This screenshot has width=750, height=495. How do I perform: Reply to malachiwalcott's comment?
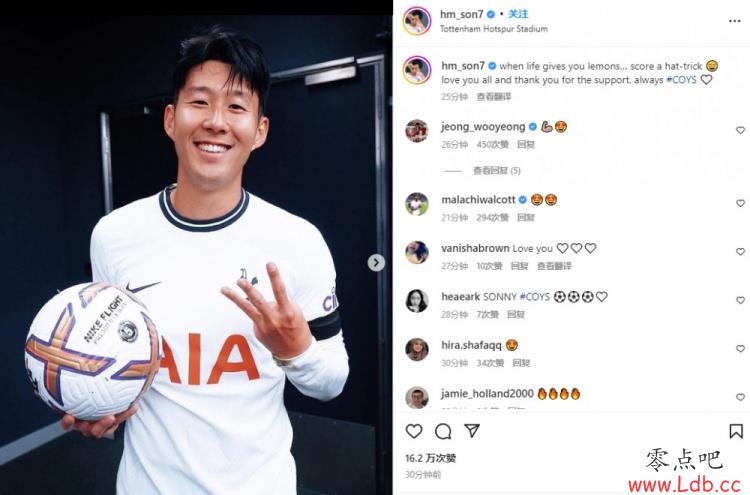tap(526, 218)
